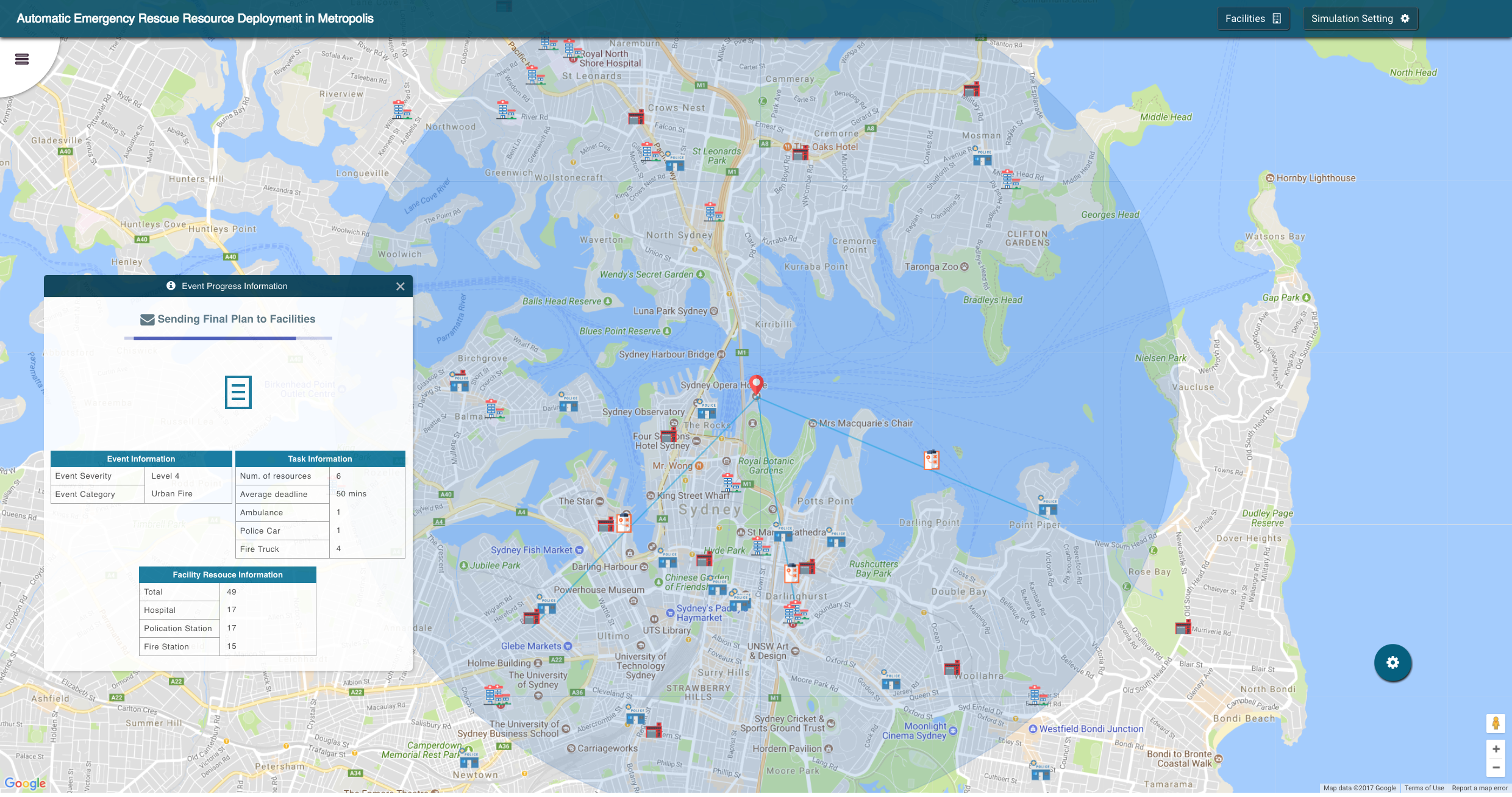
Task: Click the round gear floating button
Action: [x=1393, y=663]
